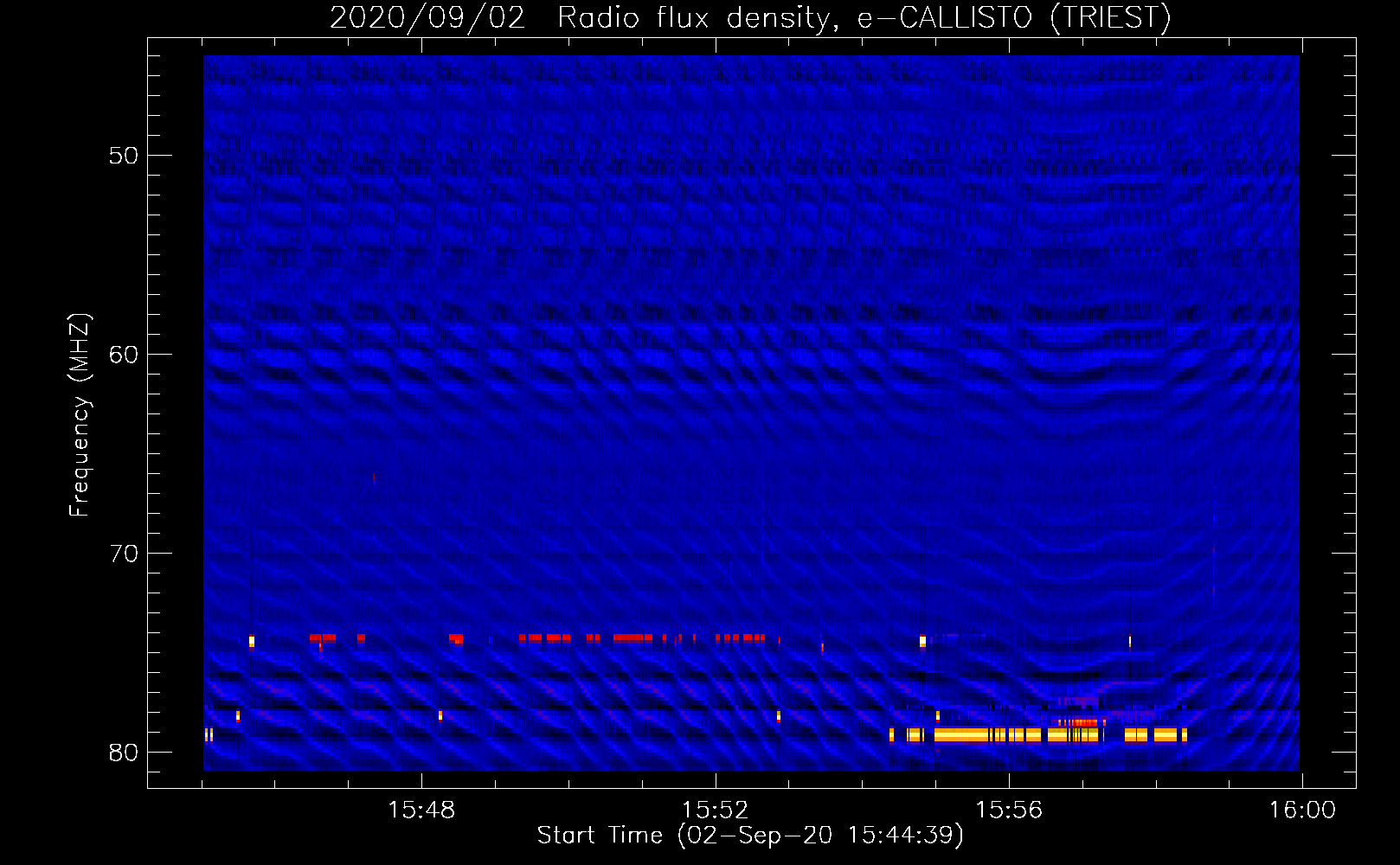1400x865 pixels.
Task: Click the frequency tick label '70'
Action: coord(124,554)
